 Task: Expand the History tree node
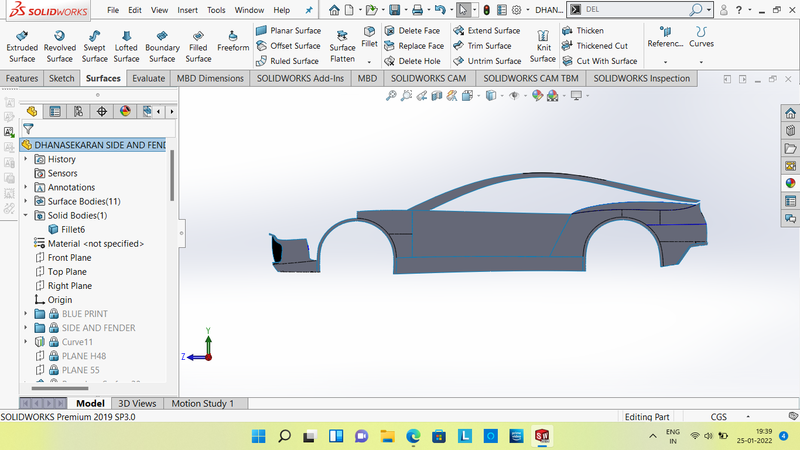coord(25,159)
